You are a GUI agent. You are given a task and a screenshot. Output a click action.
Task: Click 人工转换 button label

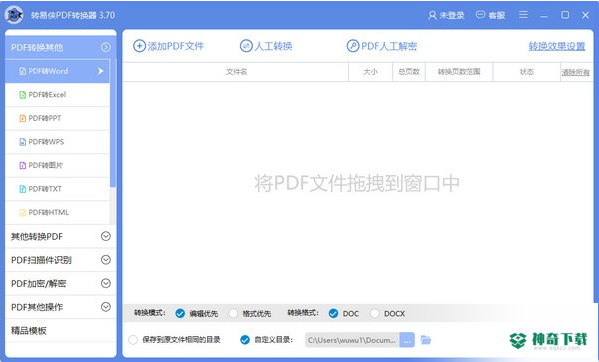click(274, 46)
